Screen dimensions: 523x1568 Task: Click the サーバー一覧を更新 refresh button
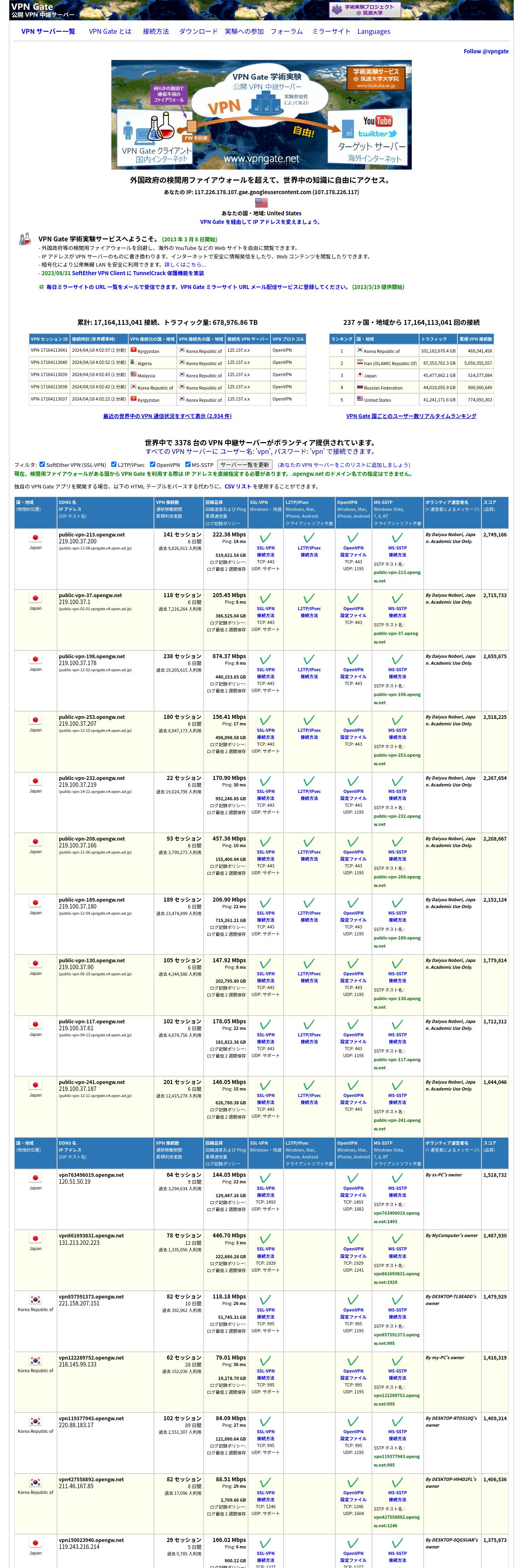245,464
